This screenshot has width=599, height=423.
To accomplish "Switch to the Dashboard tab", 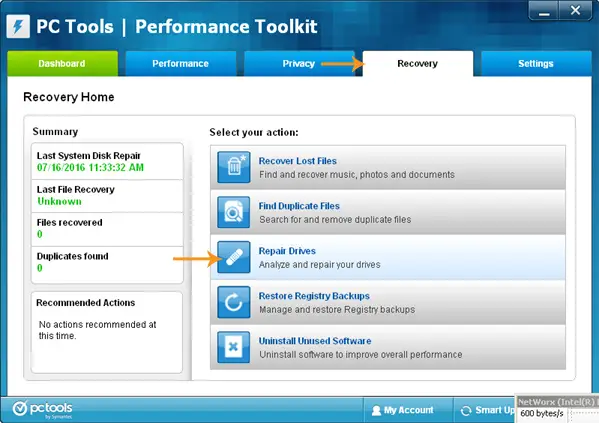I will [x=62, y=63].
